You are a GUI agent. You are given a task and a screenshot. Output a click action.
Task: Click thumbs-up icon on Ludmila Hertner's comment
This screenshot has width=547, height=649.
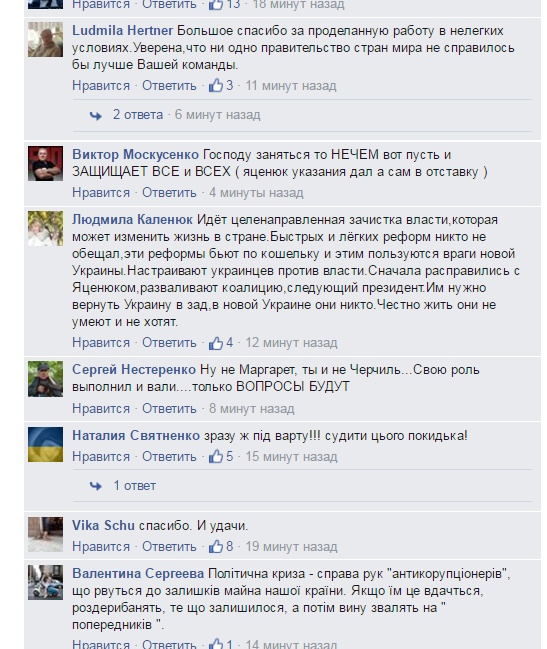pos(216,85)
